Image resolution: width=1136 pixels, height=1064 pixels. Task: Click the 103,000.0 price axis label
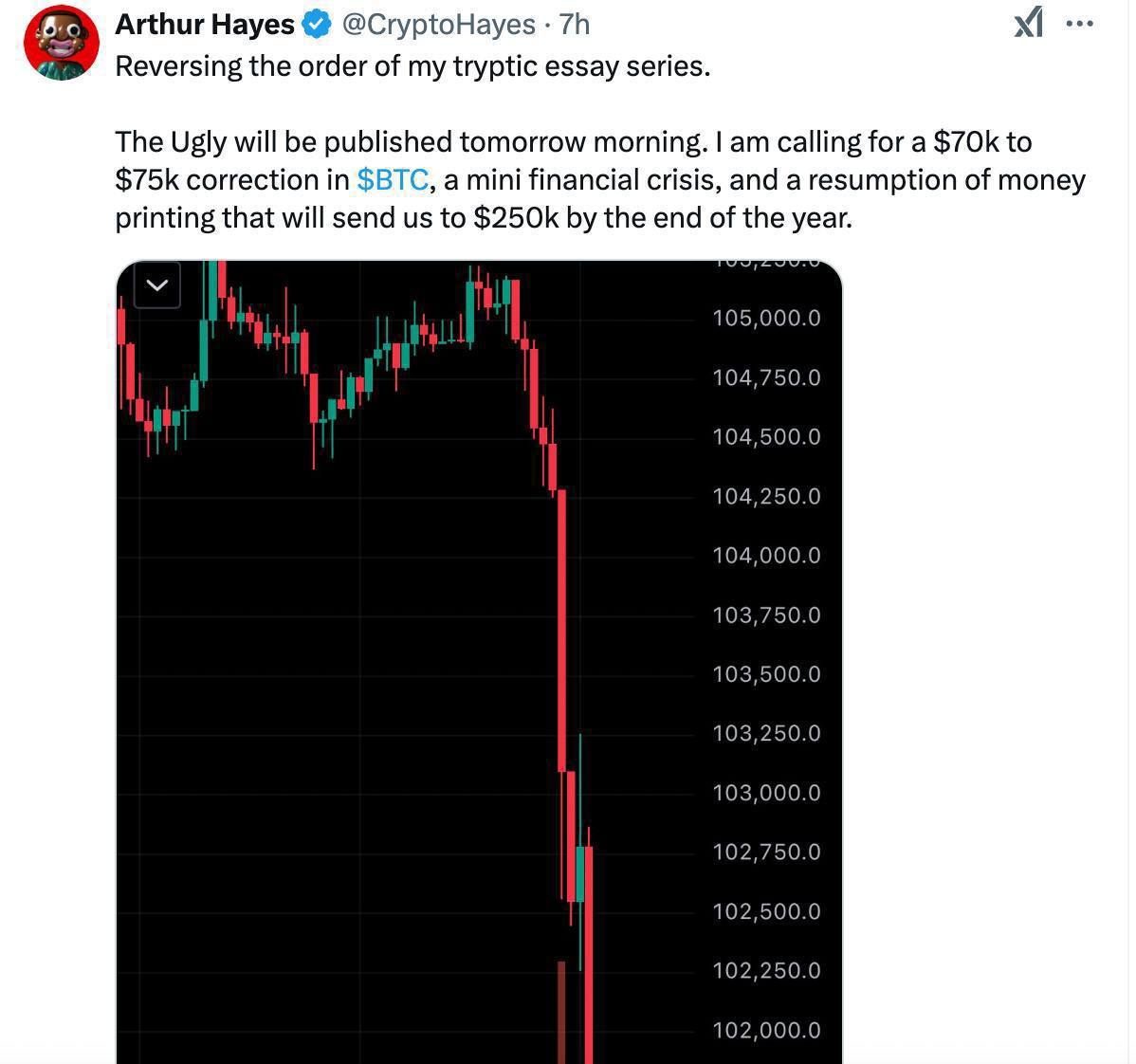[x=766, y=793]
